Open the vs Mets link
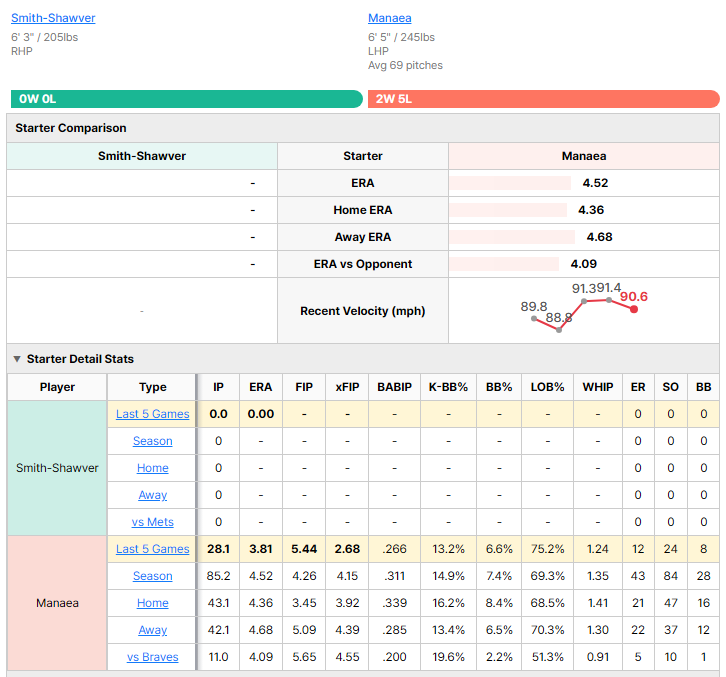The image size is (726, 677). click(x=152, y=522)
